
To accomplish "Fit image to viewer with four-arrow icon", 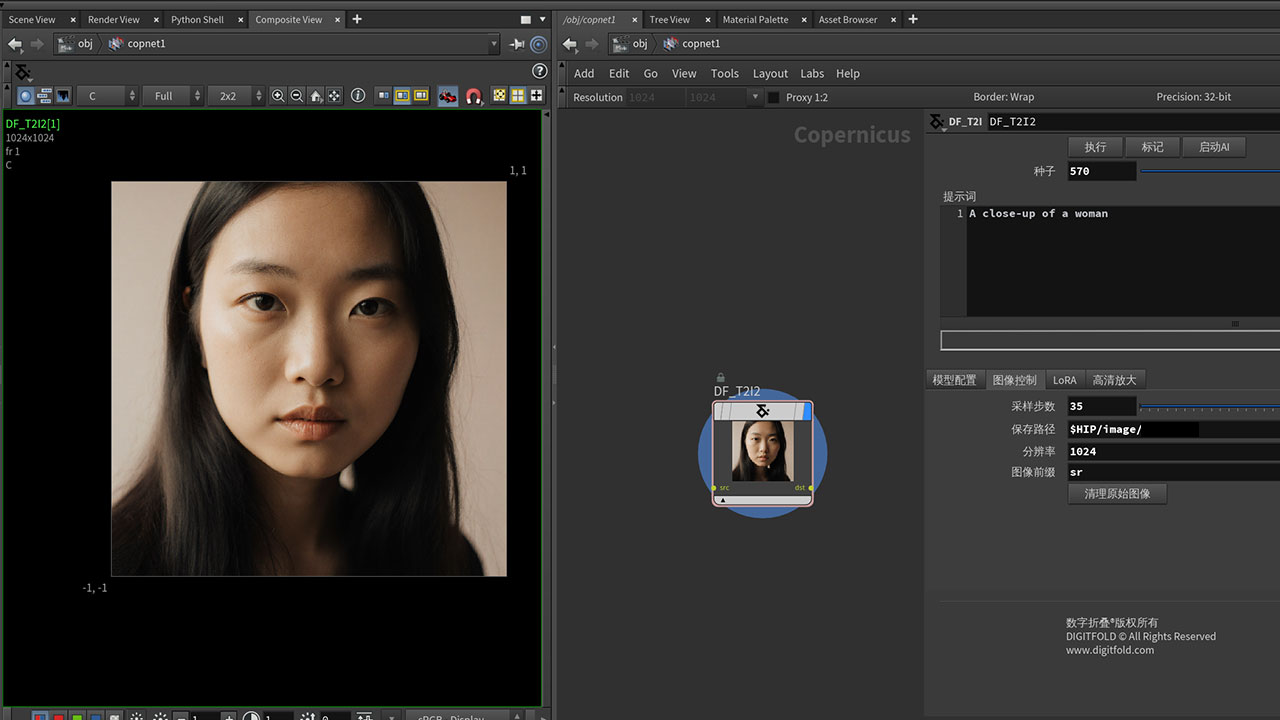I will [334, 96].
